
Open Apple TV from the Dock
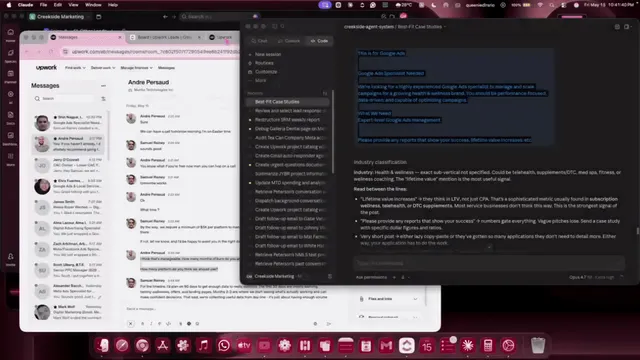[244, 345]
